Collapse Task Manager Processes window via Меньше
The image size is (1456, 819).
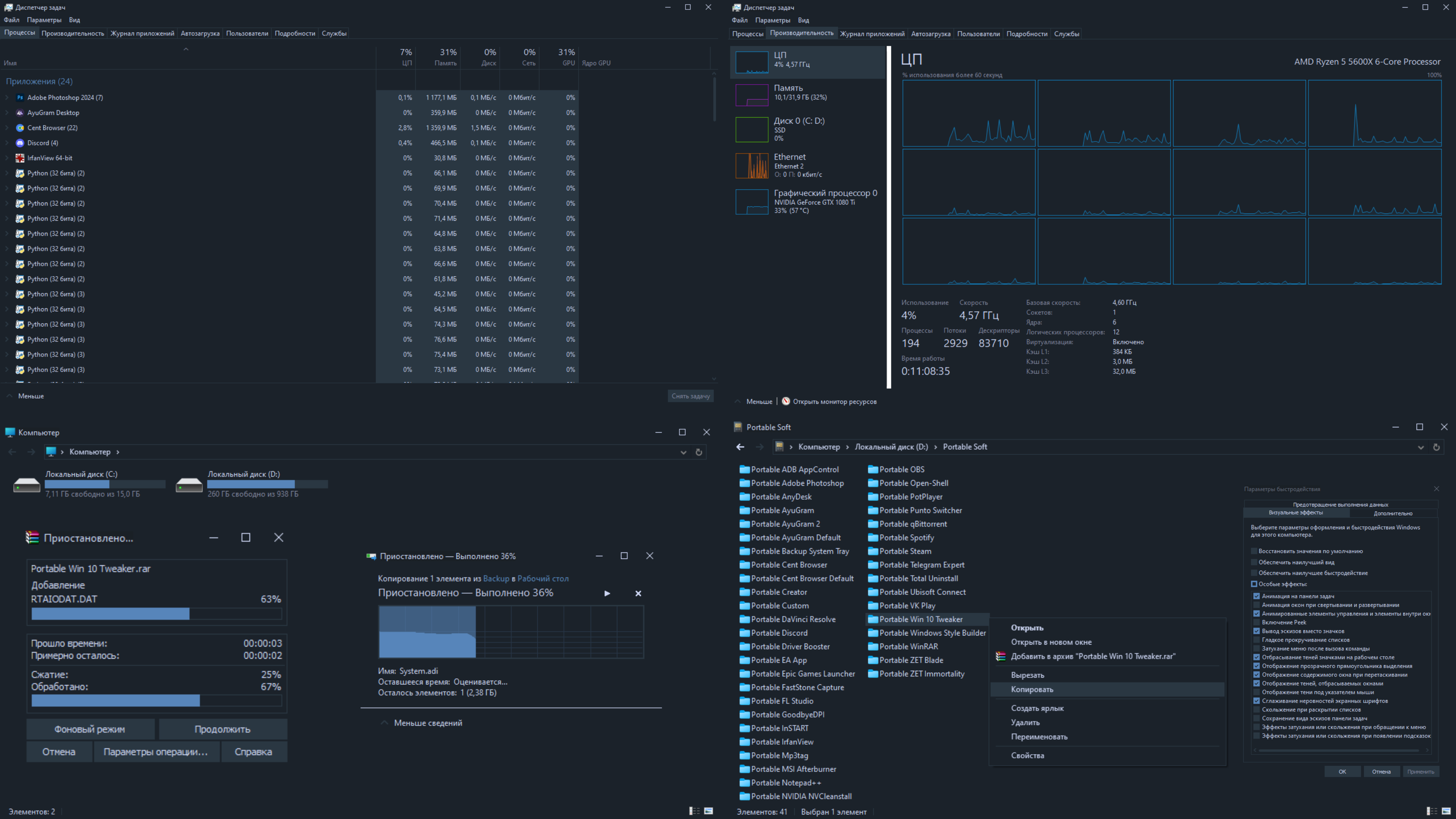[25, 396]
